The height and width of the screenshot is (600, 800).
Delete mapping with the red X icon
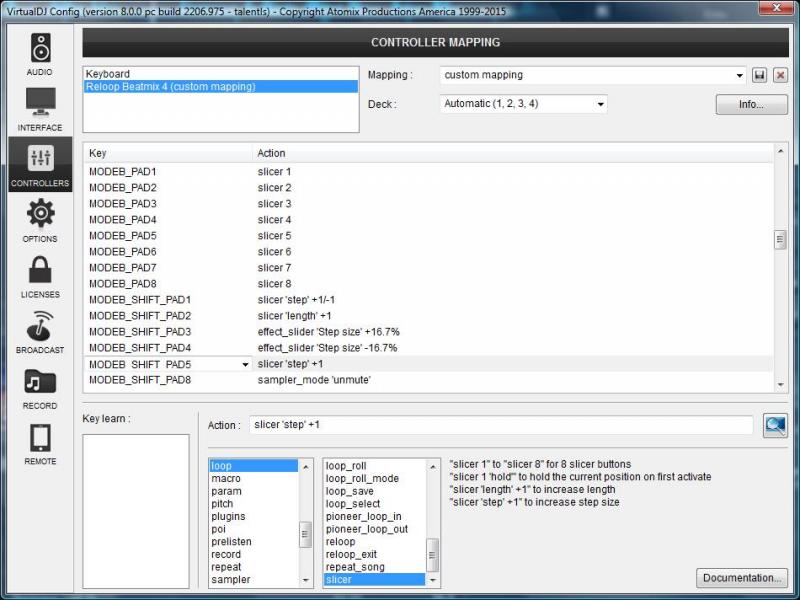(x=780, y=76)
